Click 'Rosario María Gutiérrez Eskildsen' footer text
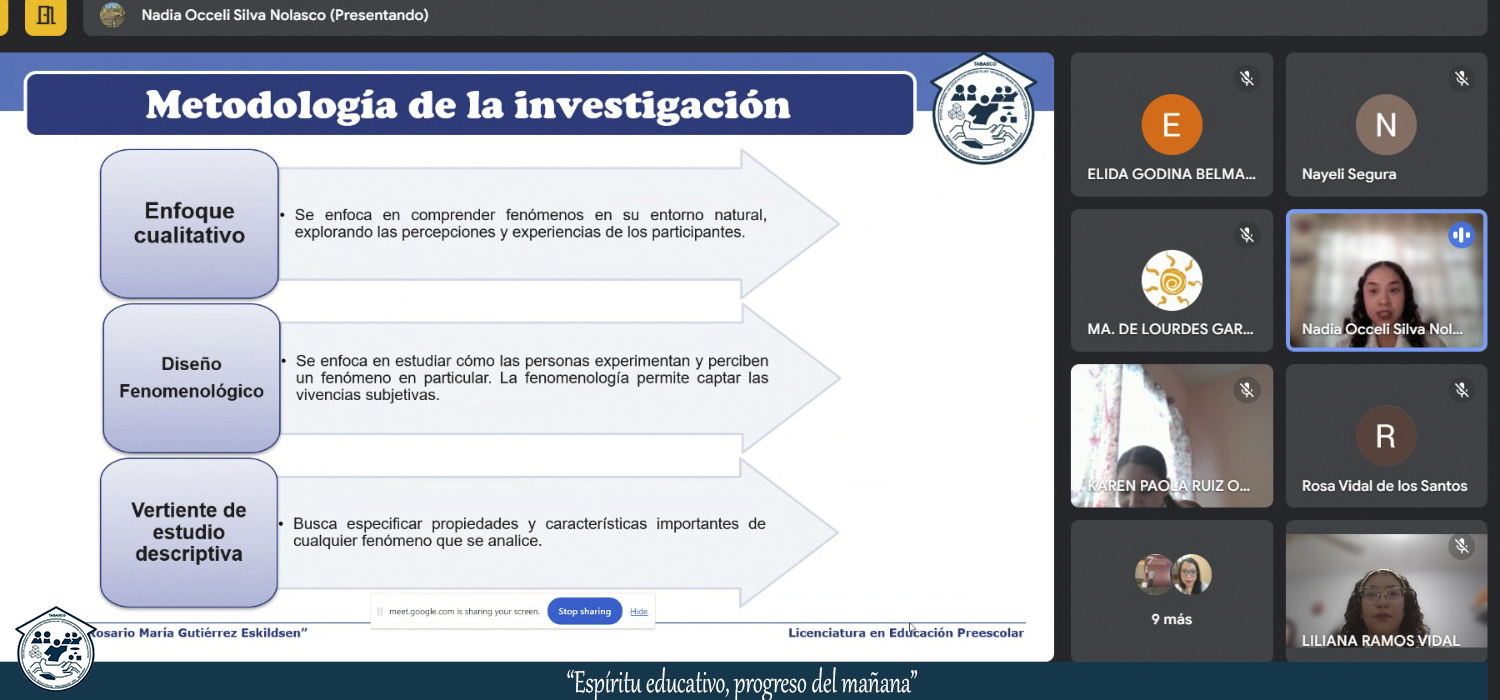This screenshot has width=1500, height=700. [199, 633]
